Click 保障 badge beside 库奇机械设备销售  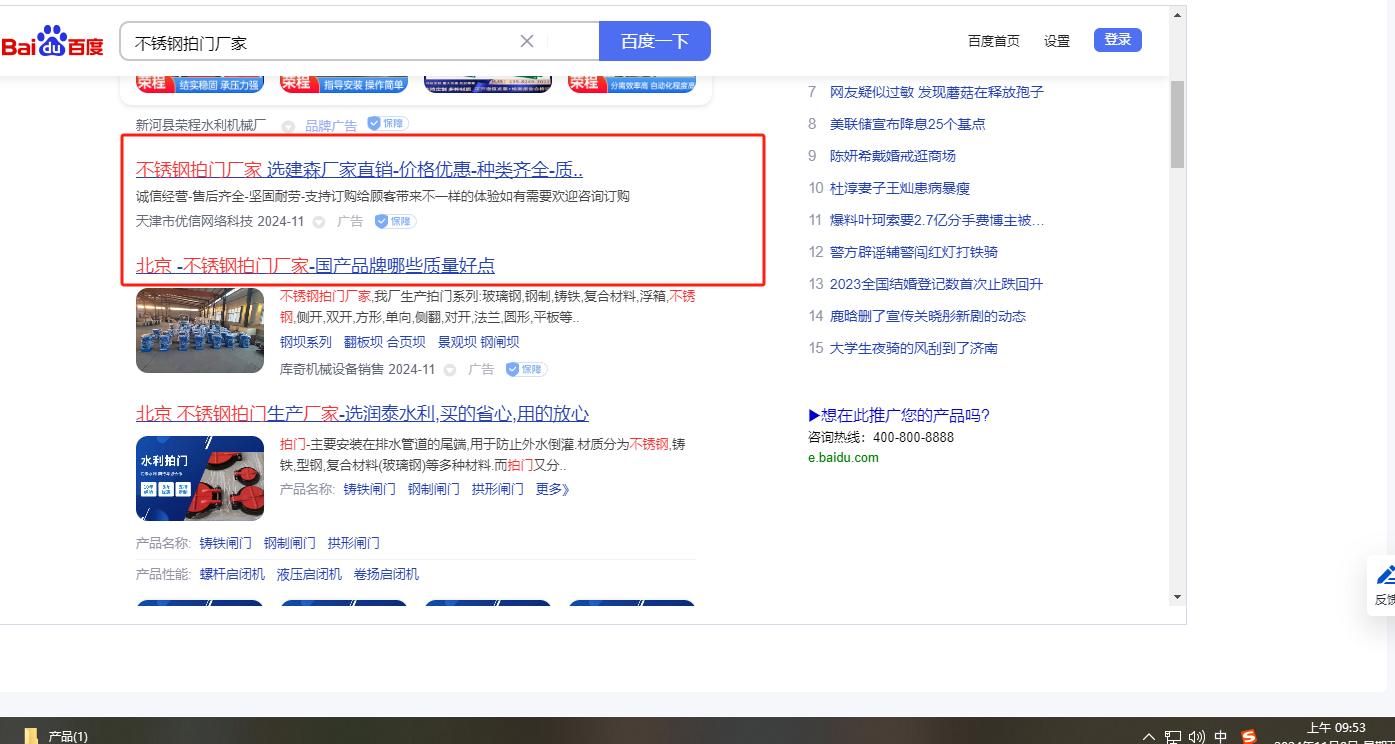[x=526, y=369]
